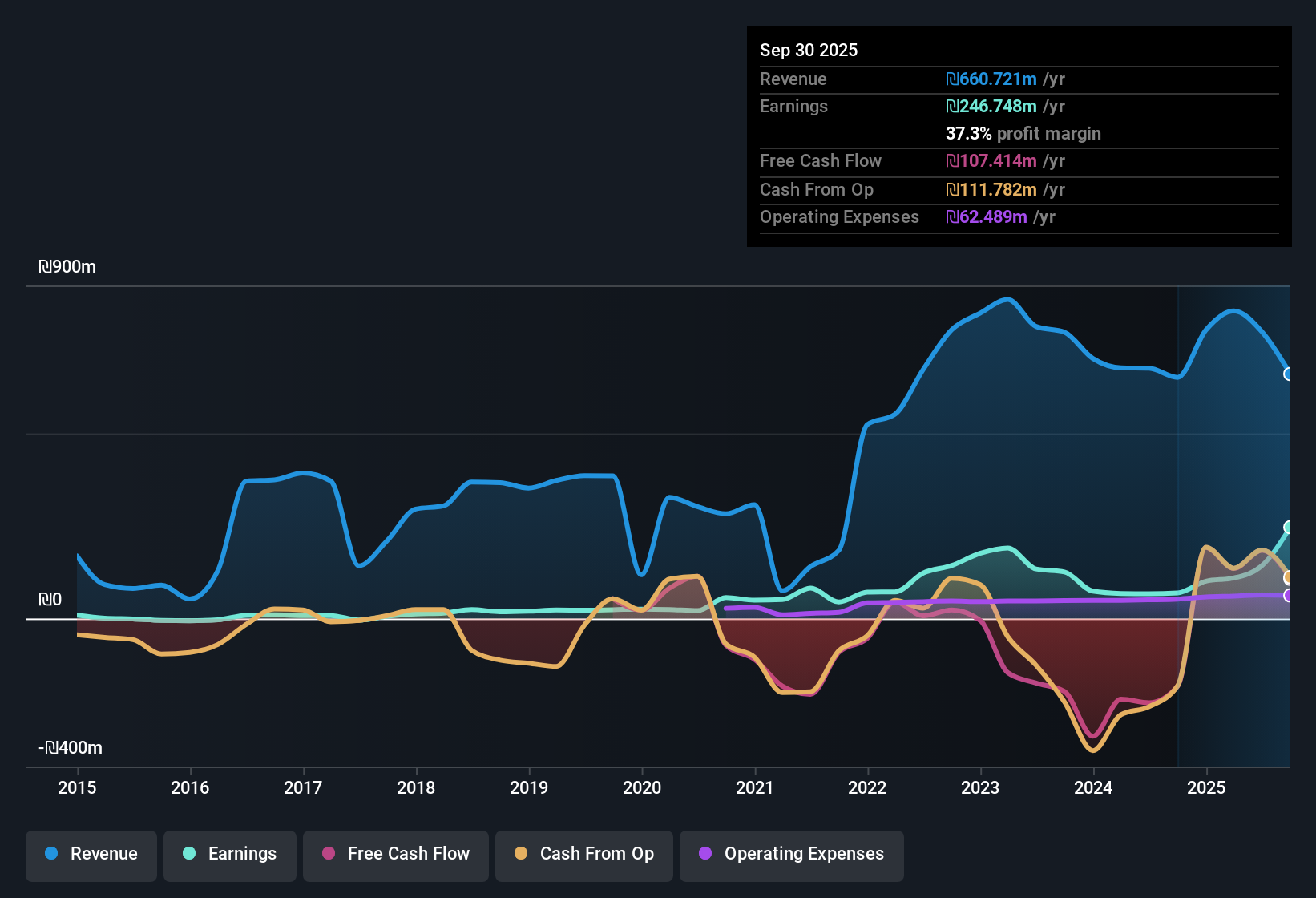The height and width of the screenshot is (898, 1316).
Task: Expand the Free Cash Flow tooltip row
Action: pyautogui.click(x=821, y=161)
